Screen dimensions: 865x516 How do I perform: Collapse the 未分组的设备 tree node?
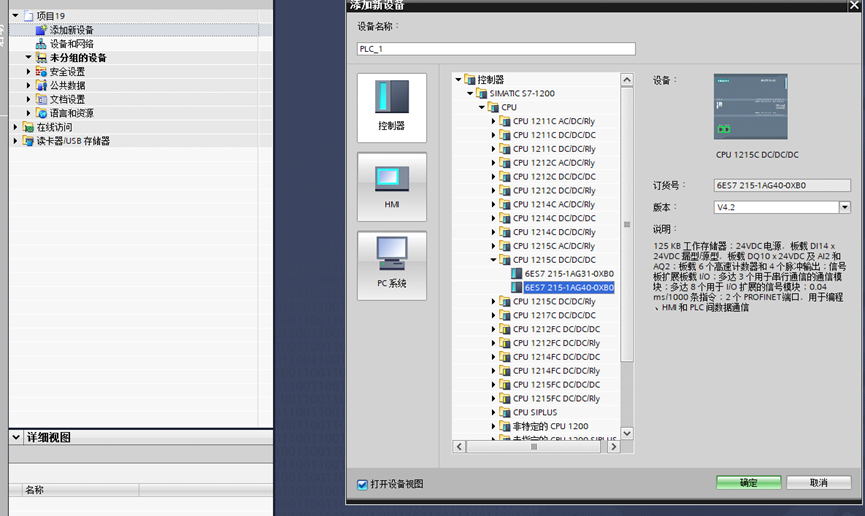(28, 57)
